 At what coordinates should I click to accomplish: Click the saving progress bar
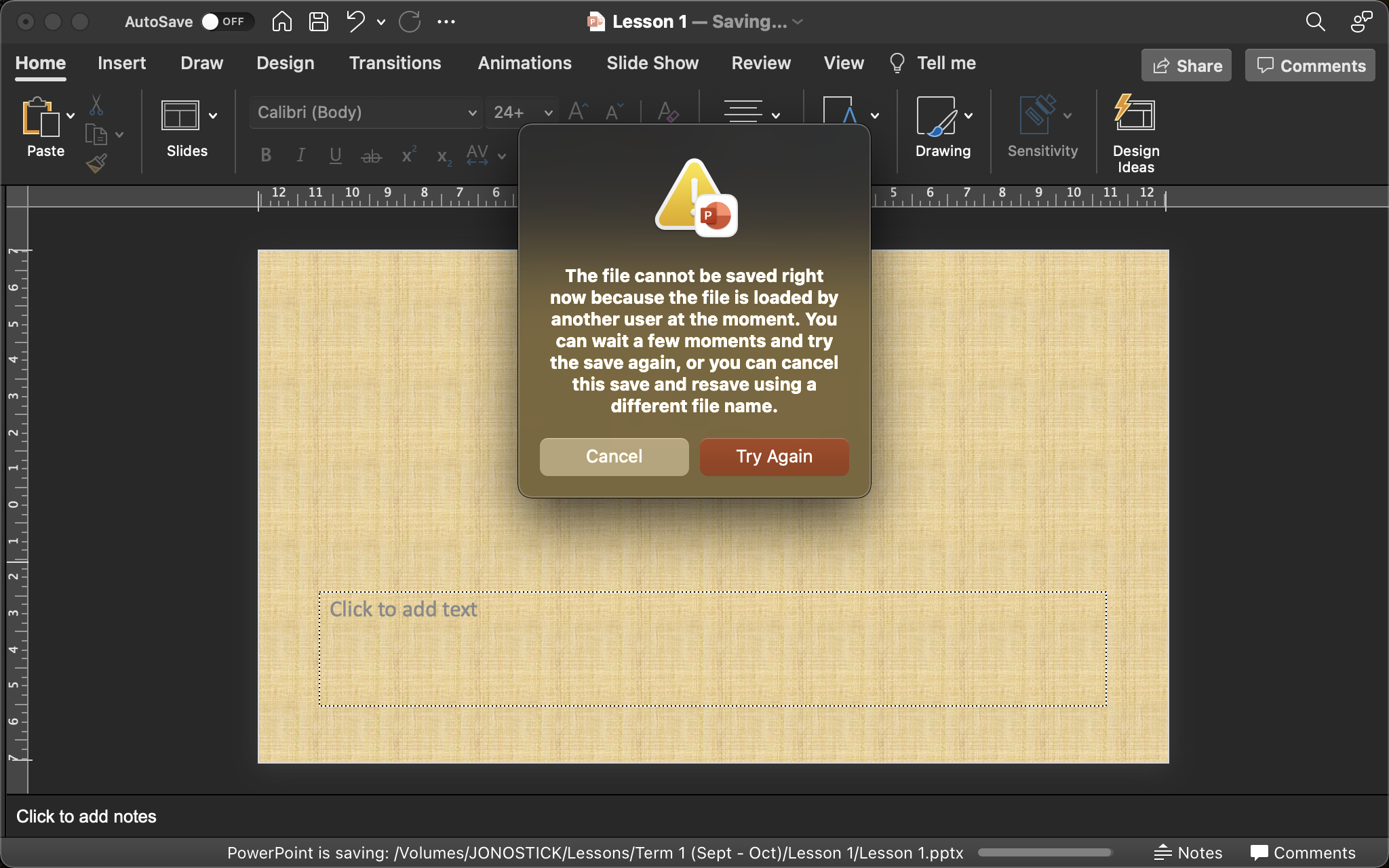click(x=1044, y=852)
